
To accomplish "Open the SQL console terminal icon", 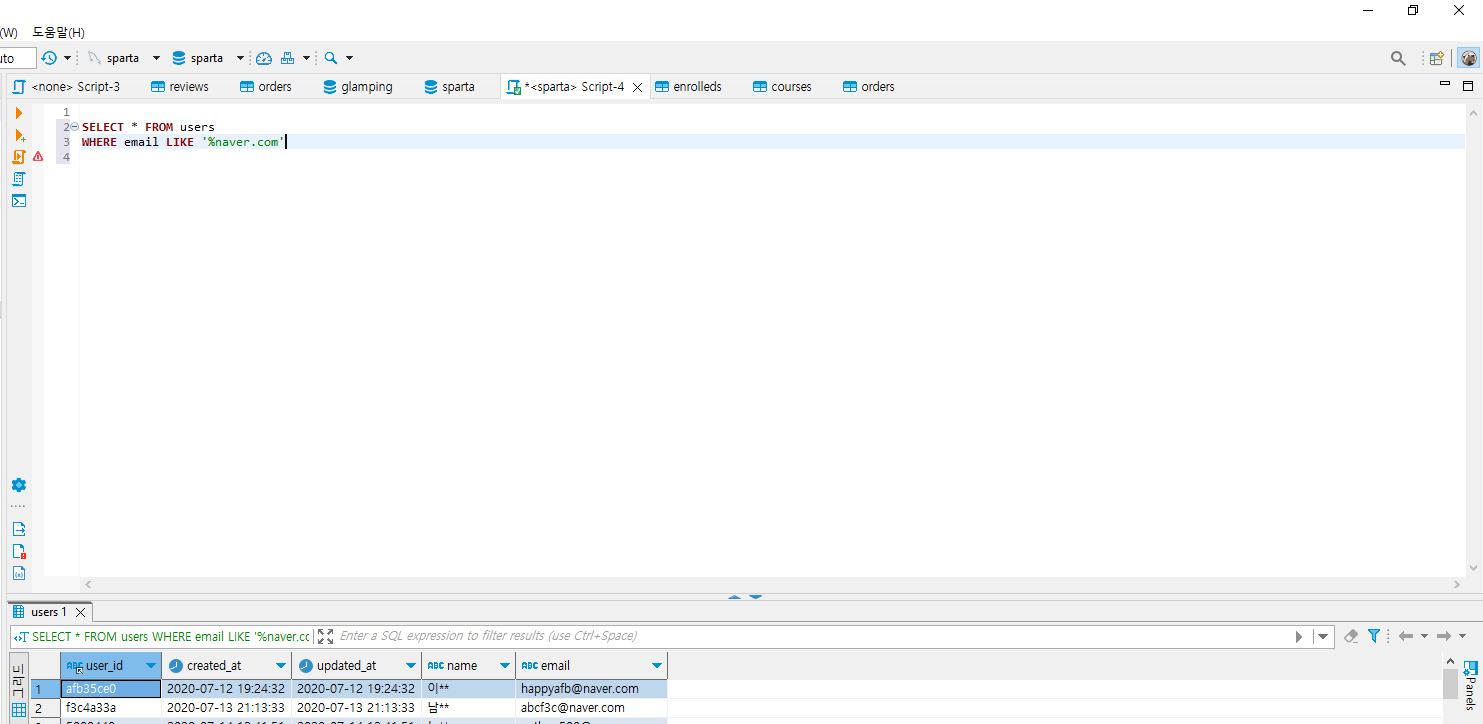I will [19, 201].
